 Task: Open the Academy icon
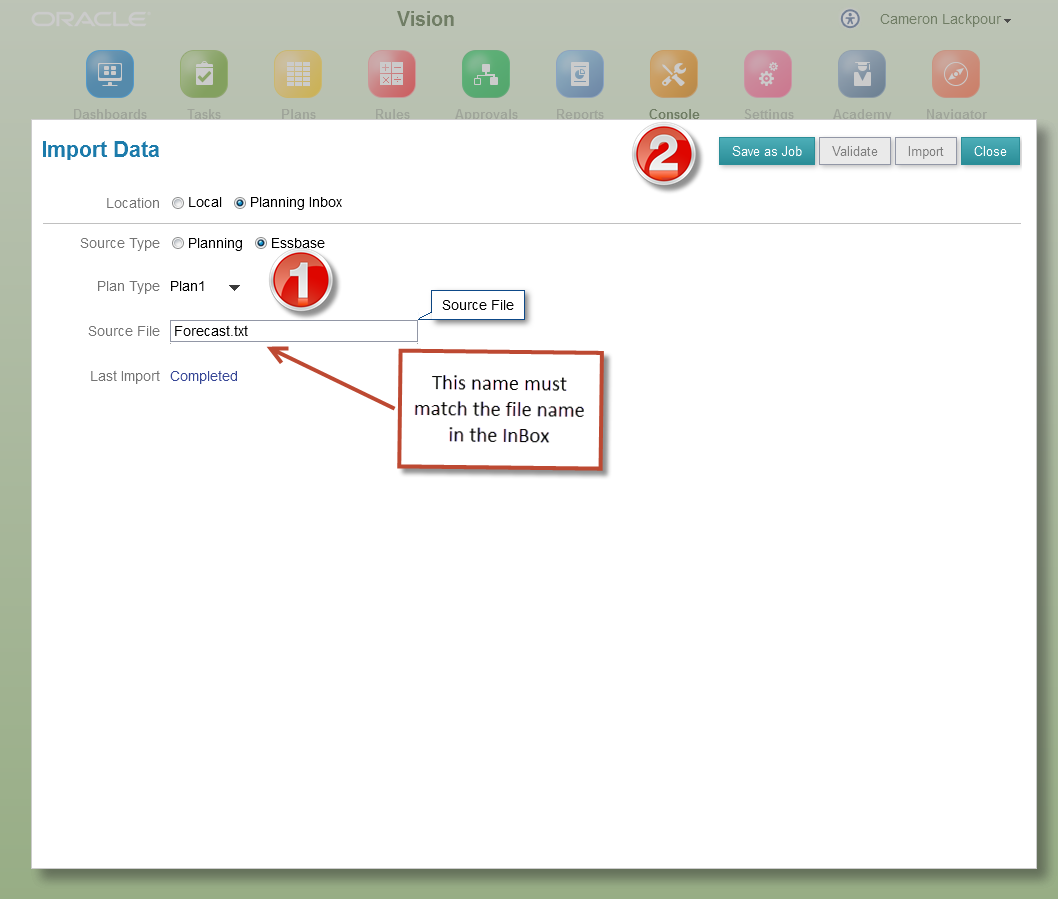click(862, 74)
